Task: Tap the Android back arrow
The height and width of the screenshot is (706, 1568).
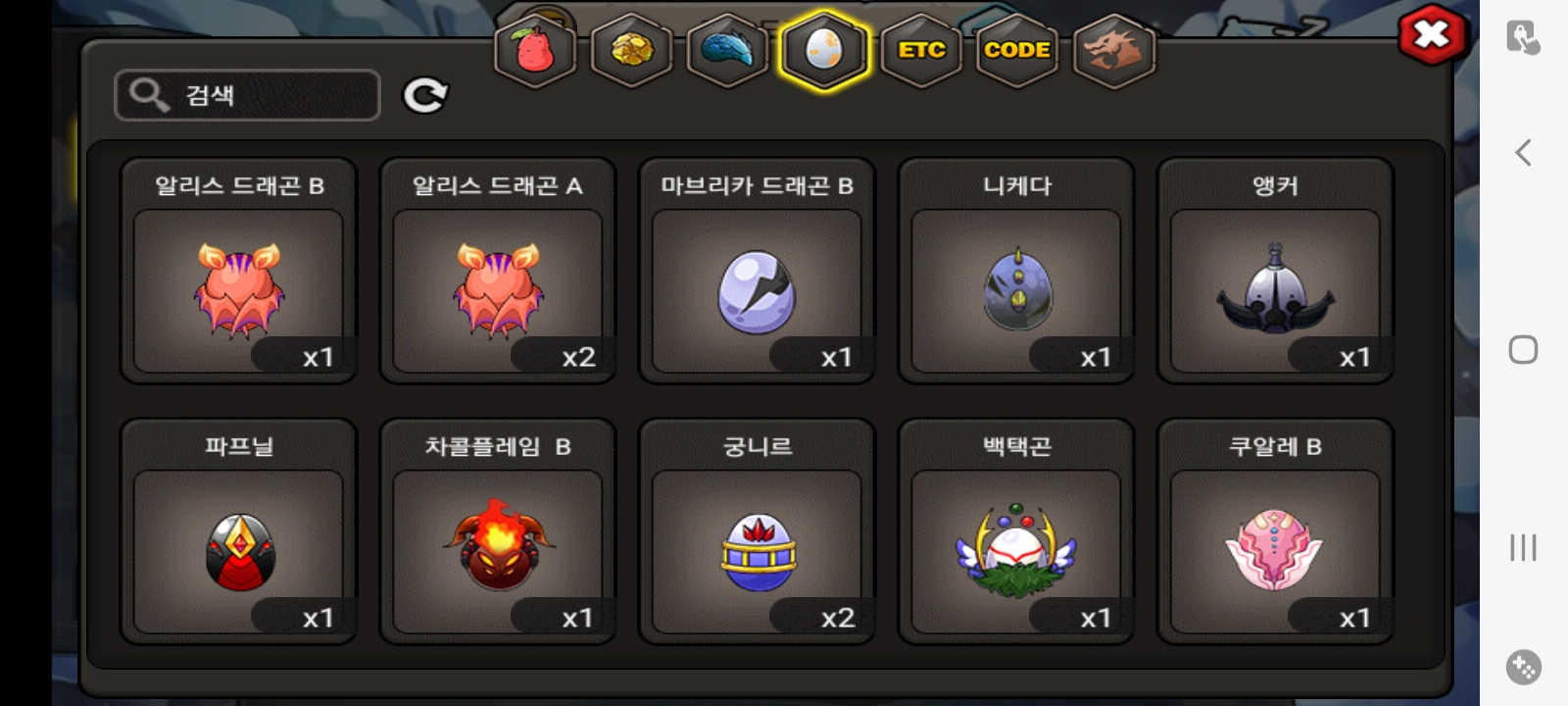Action: 1523,152
